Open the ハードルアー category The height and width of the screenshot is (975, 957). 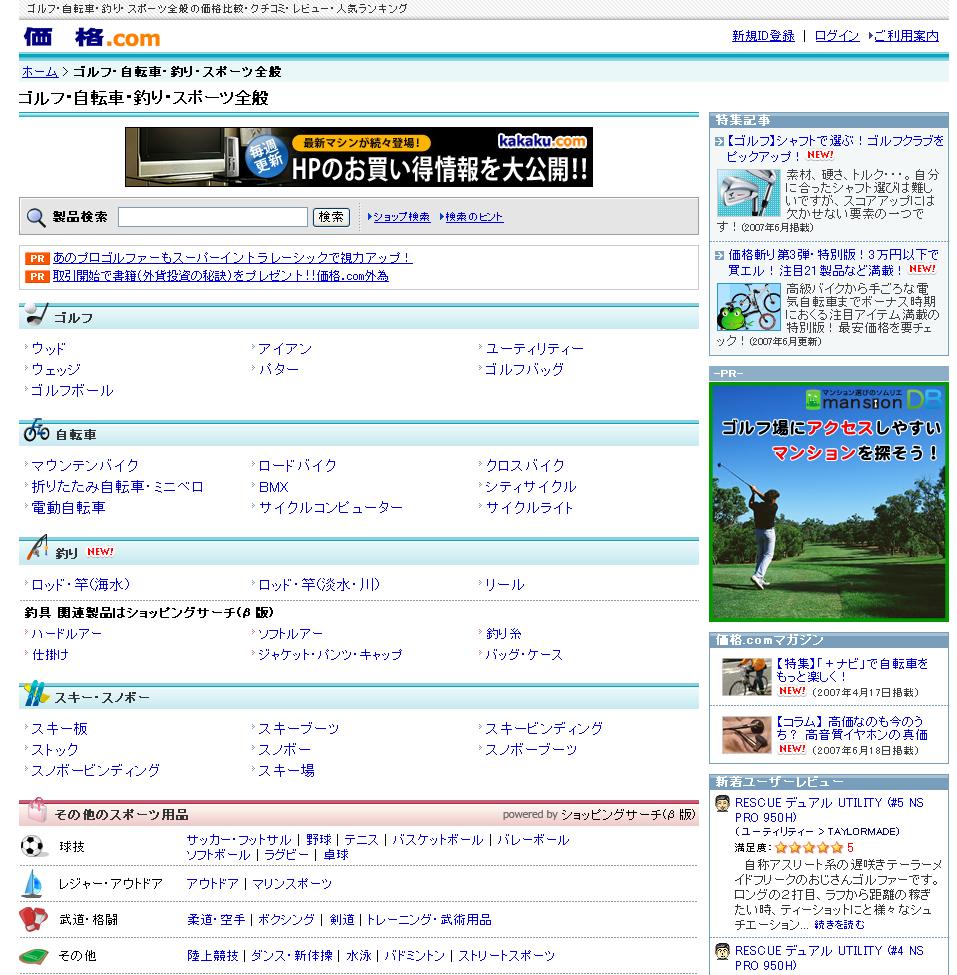67,634
